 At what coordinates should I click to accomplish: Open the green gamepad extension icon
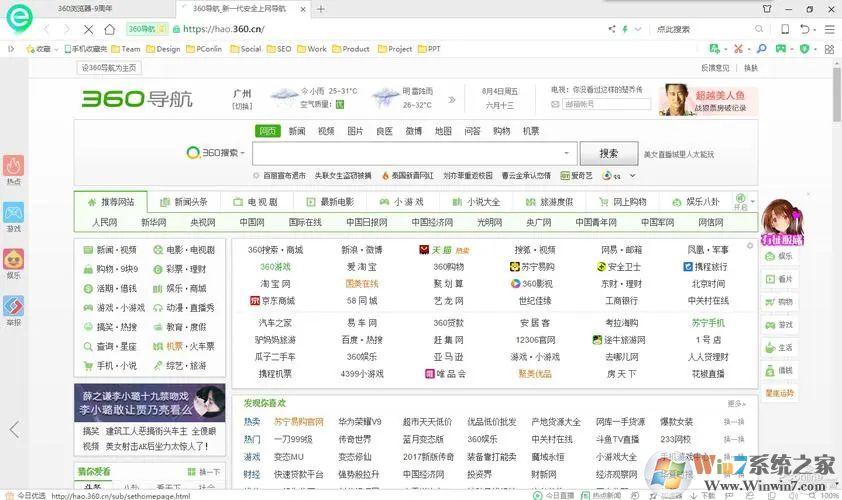pyautogui.click(x=780, y=49)
